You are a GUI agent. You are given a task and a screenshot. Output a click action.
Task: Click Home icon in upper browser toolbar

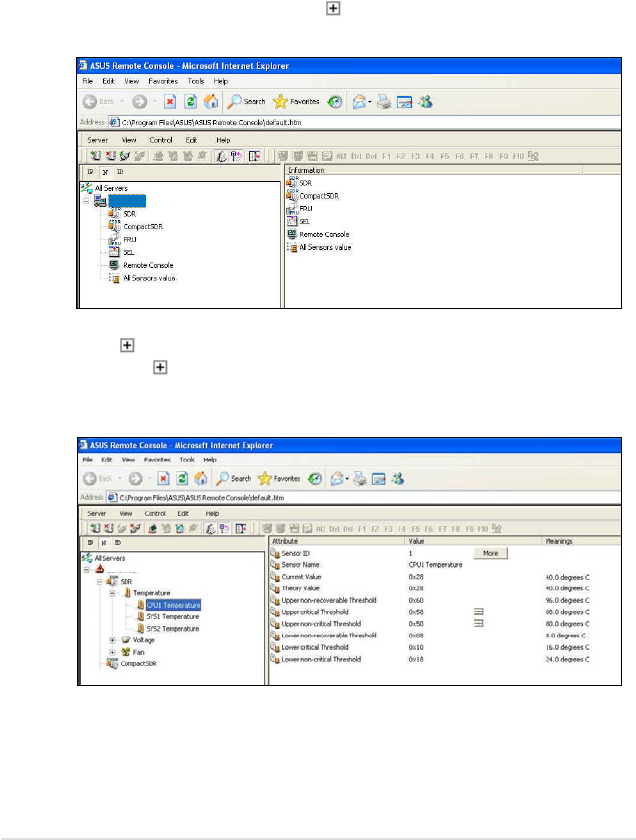[211, 101]
